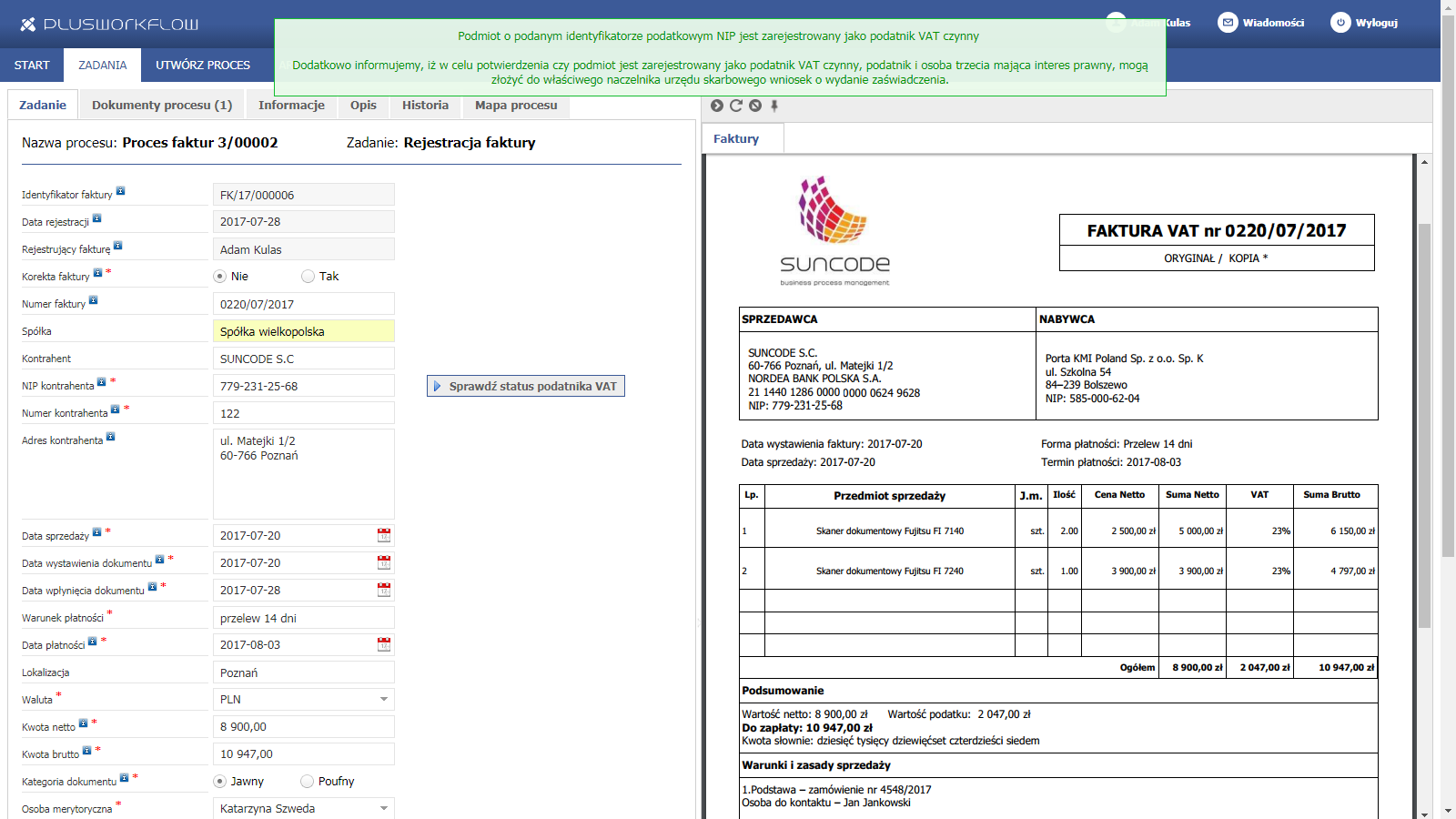Click the refresh icon in document toolbar

click(736, 106)
